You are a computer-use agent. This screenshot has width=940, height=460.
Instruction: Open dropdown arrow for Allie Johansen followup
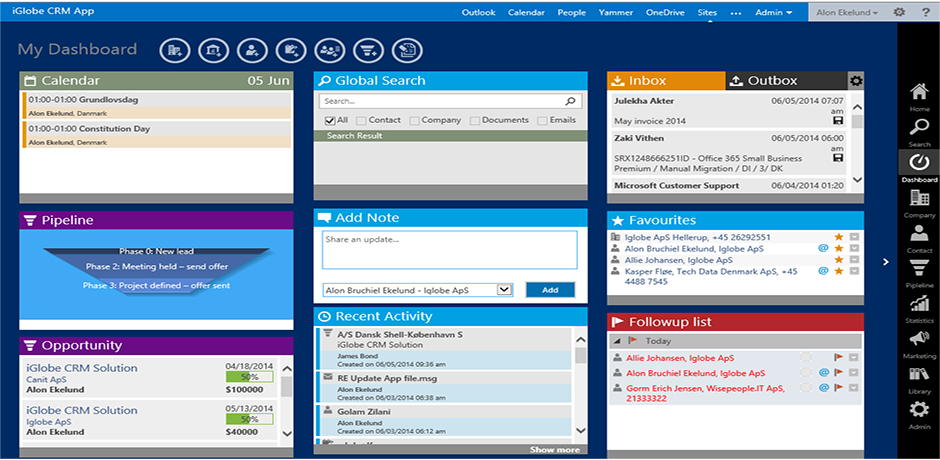click(854, 357)
